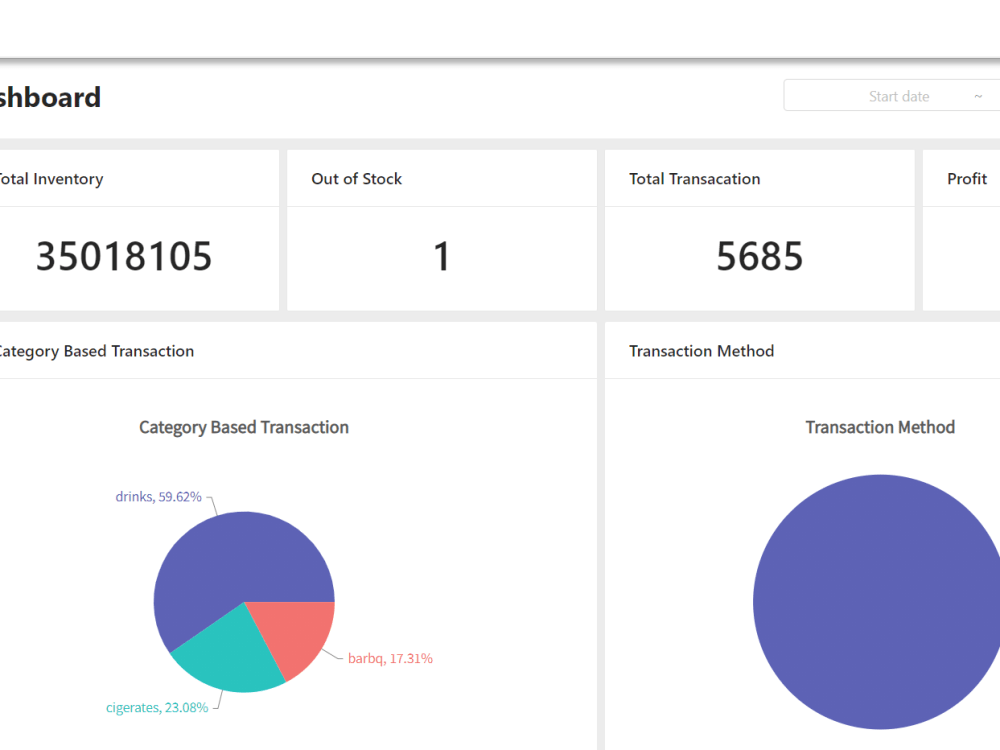Click the Total Transacation card title

click(x=695, y=179)
